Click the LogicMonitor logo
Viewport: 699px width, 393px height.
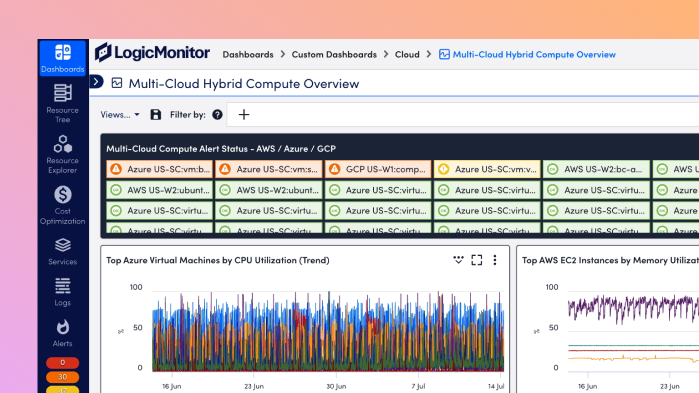point(152,53)
